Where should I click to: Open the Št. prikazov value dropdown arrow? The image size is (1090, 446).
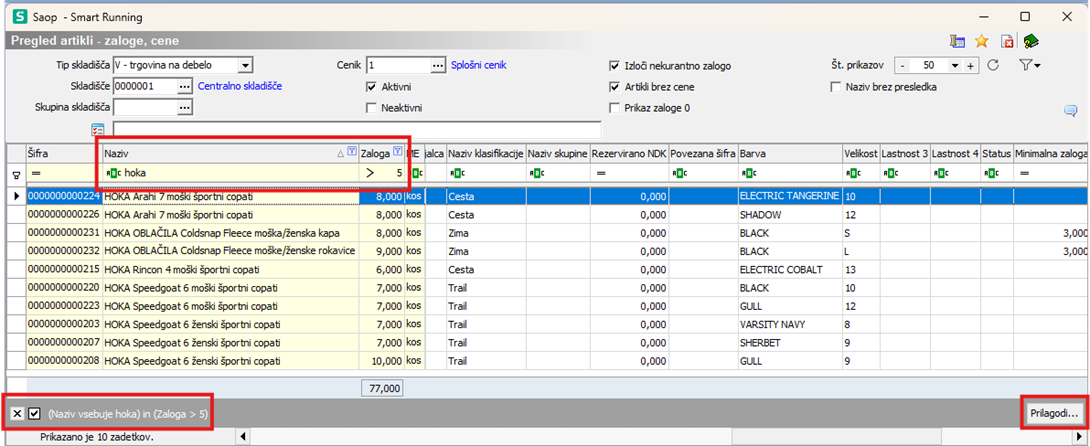point(954,65)
